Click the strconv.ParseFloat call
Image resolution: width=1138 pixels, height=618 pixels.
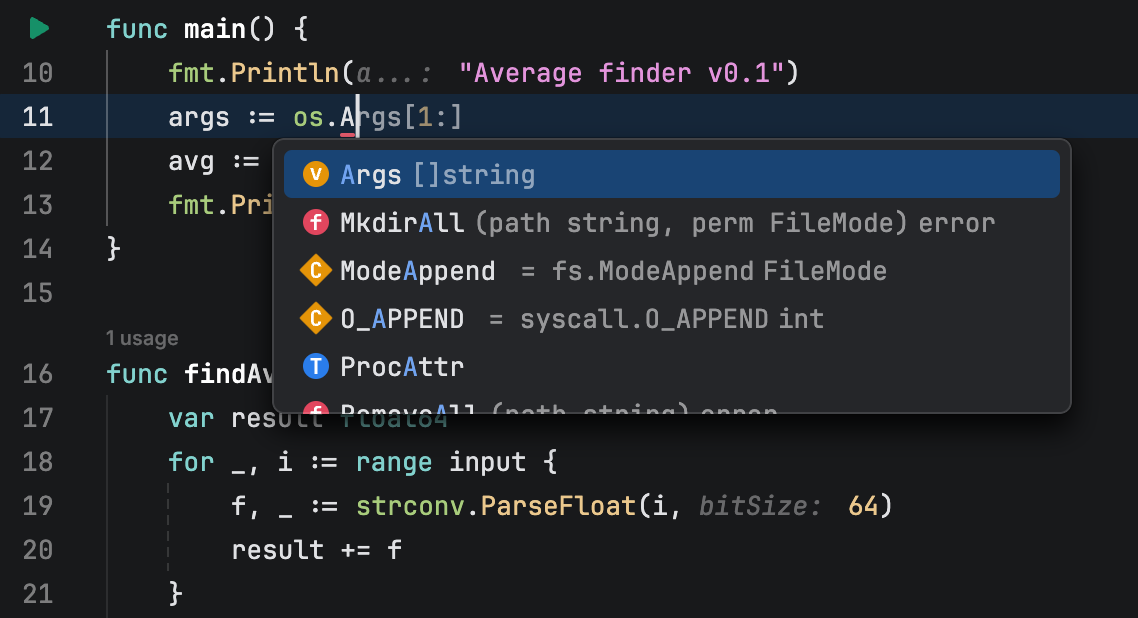(x=500, y=505)
